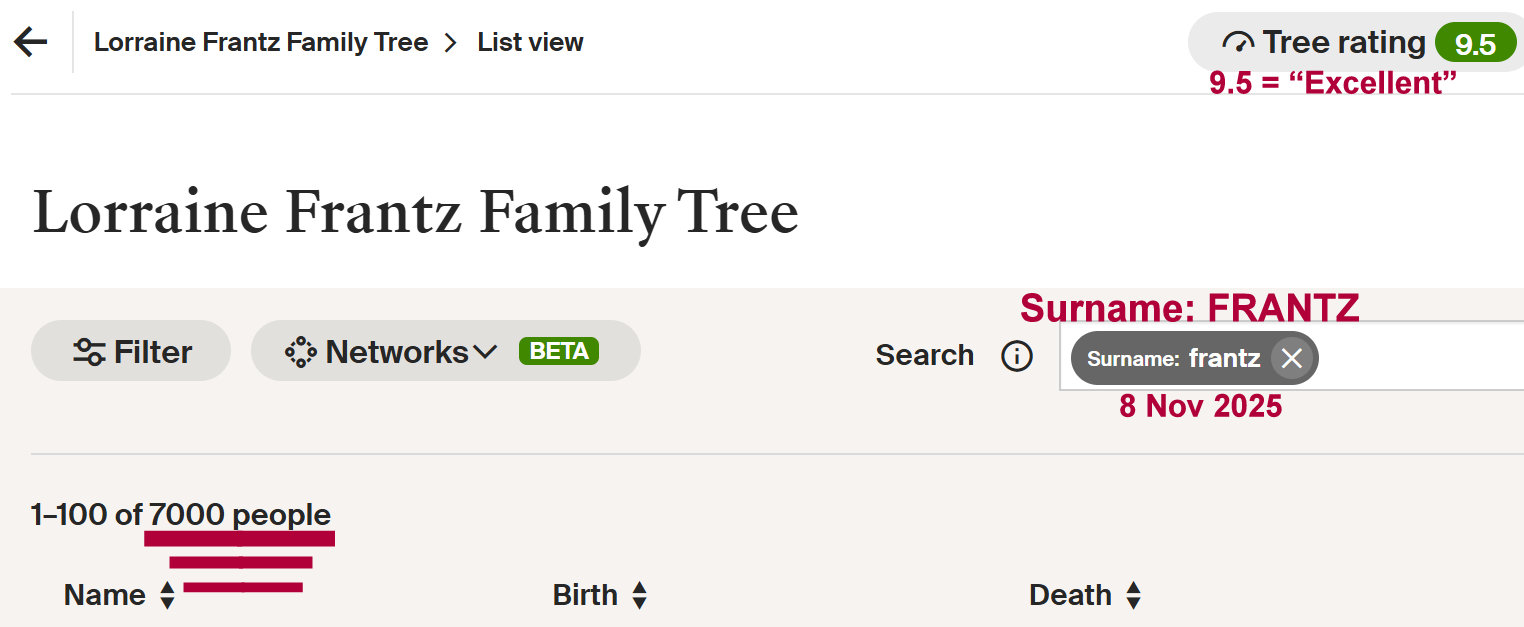Click the Tree rating gauge icon

pyautogui.click(x=1238, y=43)
